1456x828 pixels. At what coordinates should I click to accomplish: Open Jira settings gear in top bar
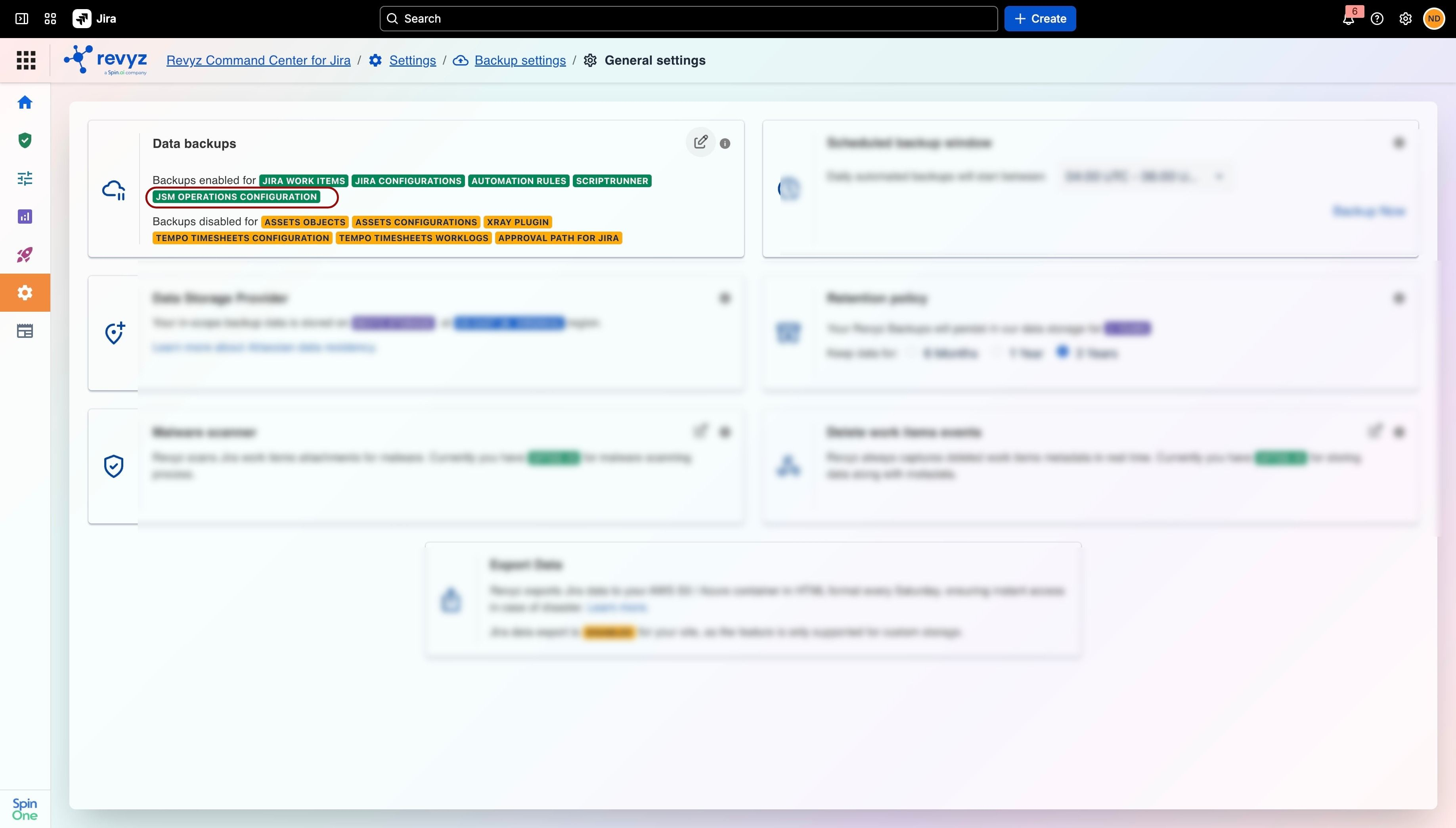tap(1405, 19)
